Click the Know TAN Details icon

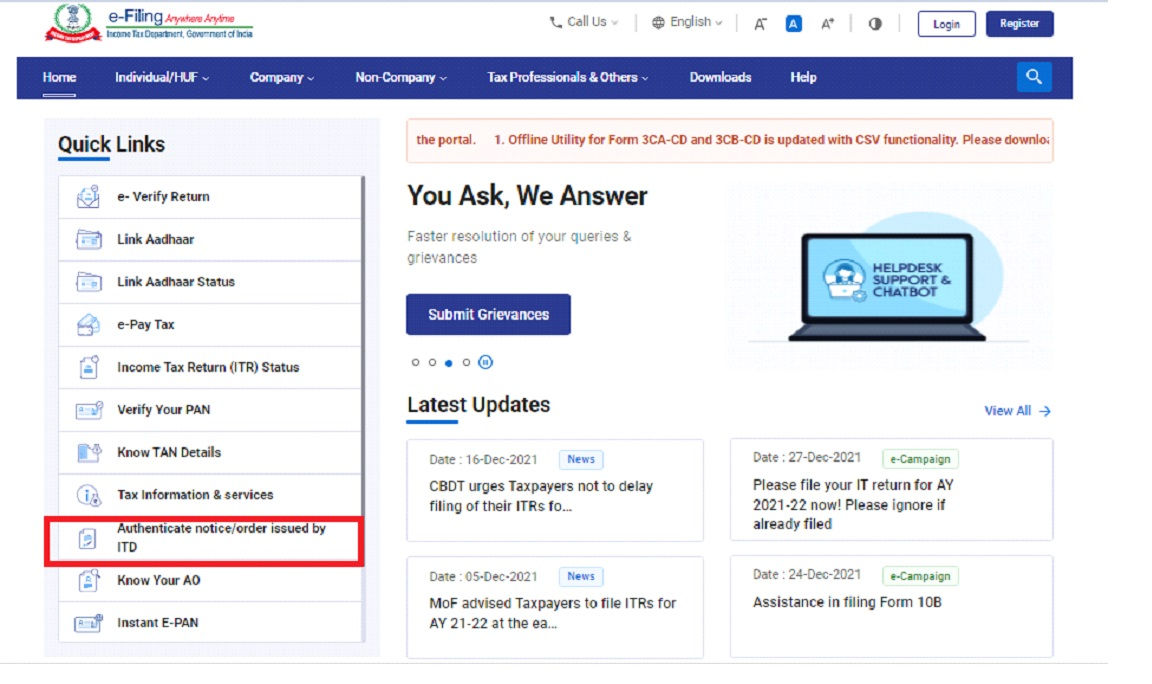click(87, 452)
